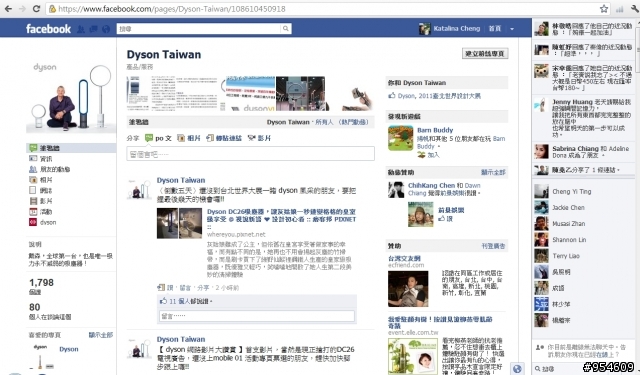
Task: Open the Barn Buddy game link
Action: 435,130
